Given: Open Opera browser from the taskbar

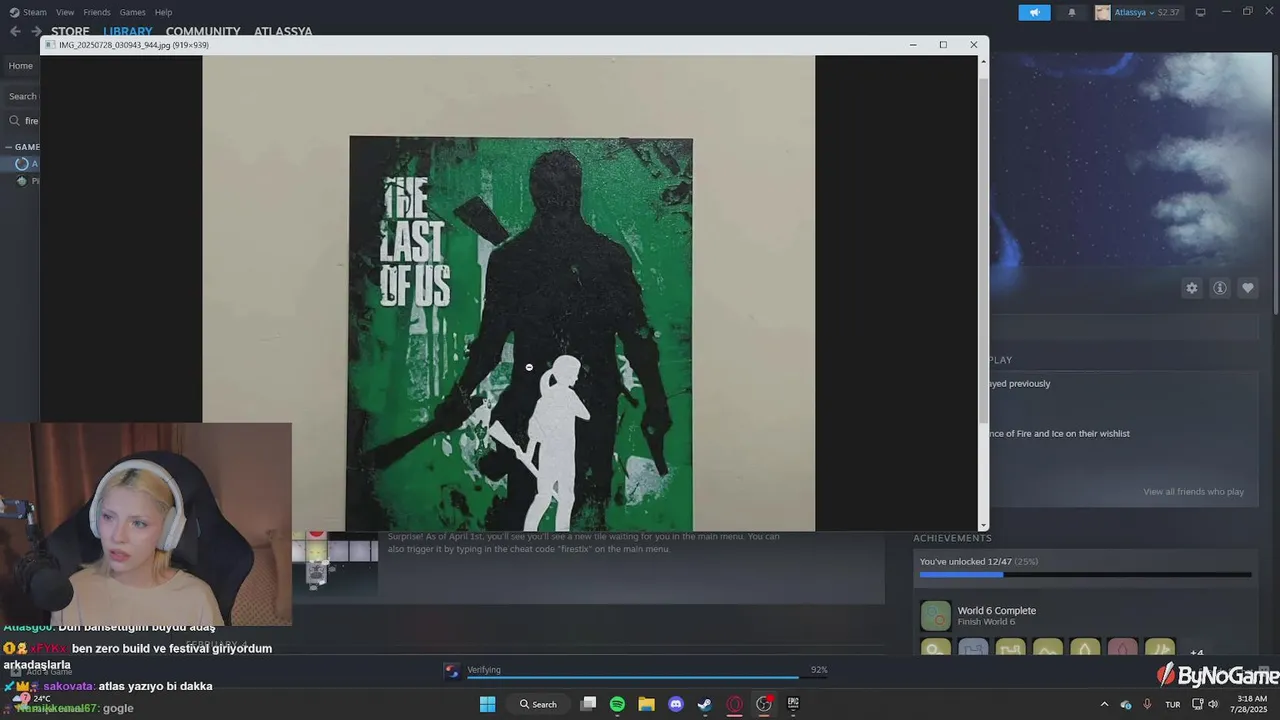Looking at the screenshot, I should 735,704.
